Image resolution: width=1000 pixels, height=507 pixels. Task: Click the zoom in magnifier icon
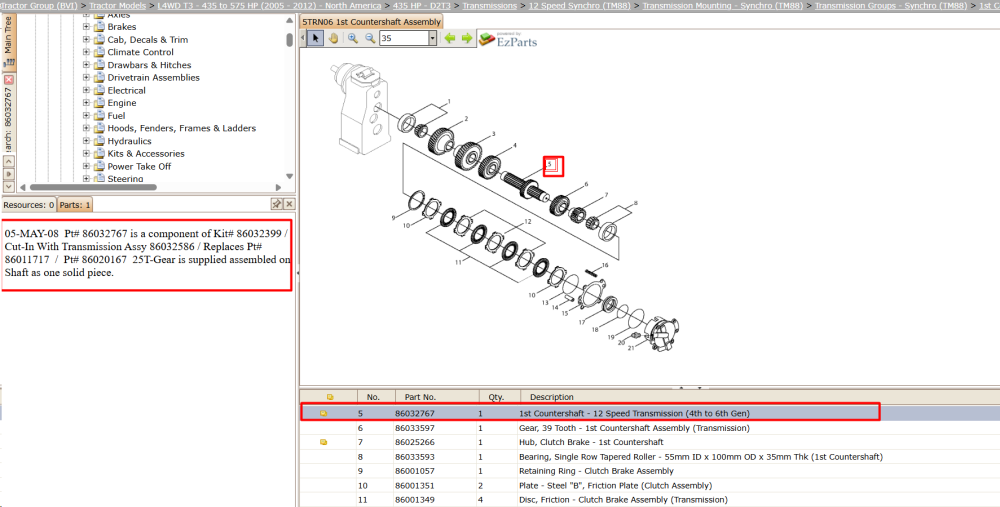click(x=353, y=38)
